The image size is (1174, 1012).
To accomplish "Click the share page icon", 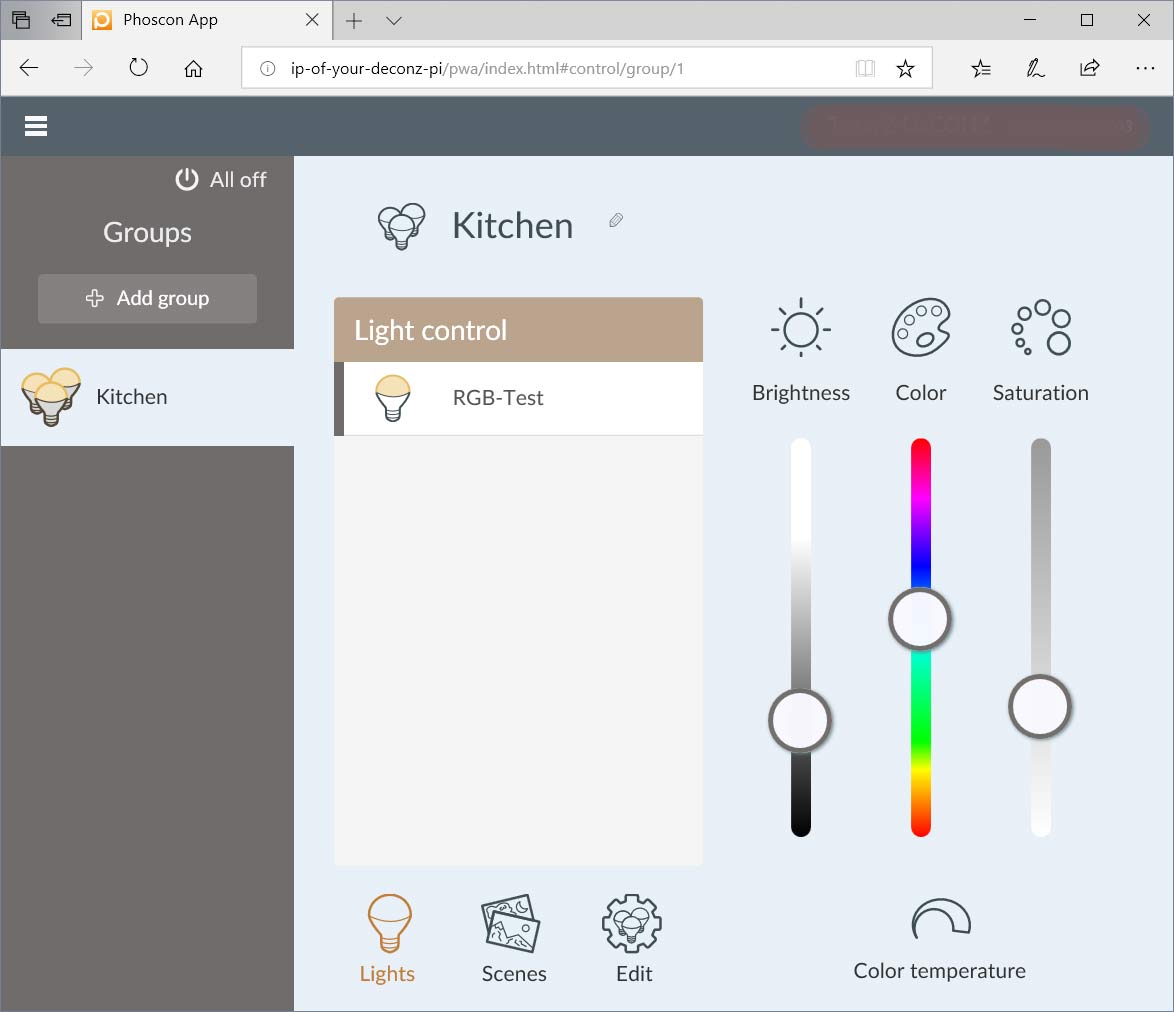I will [1090, 68].
